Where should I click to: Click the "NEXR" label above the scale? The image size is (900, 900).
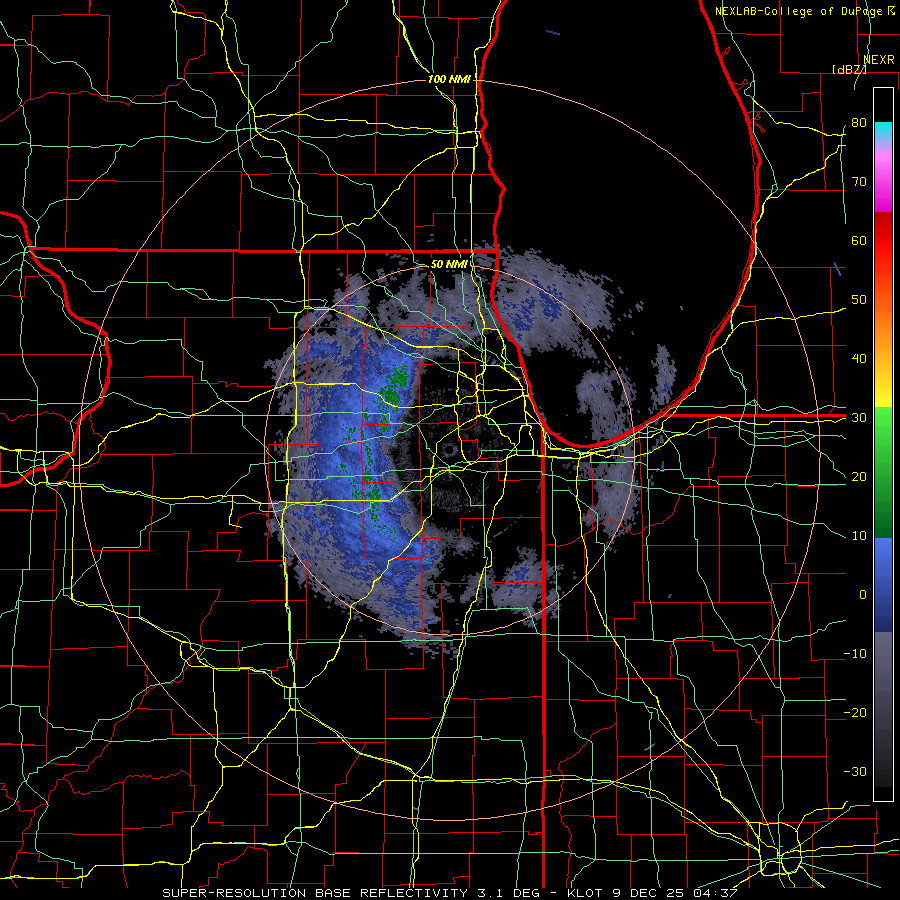coord(879,60)
